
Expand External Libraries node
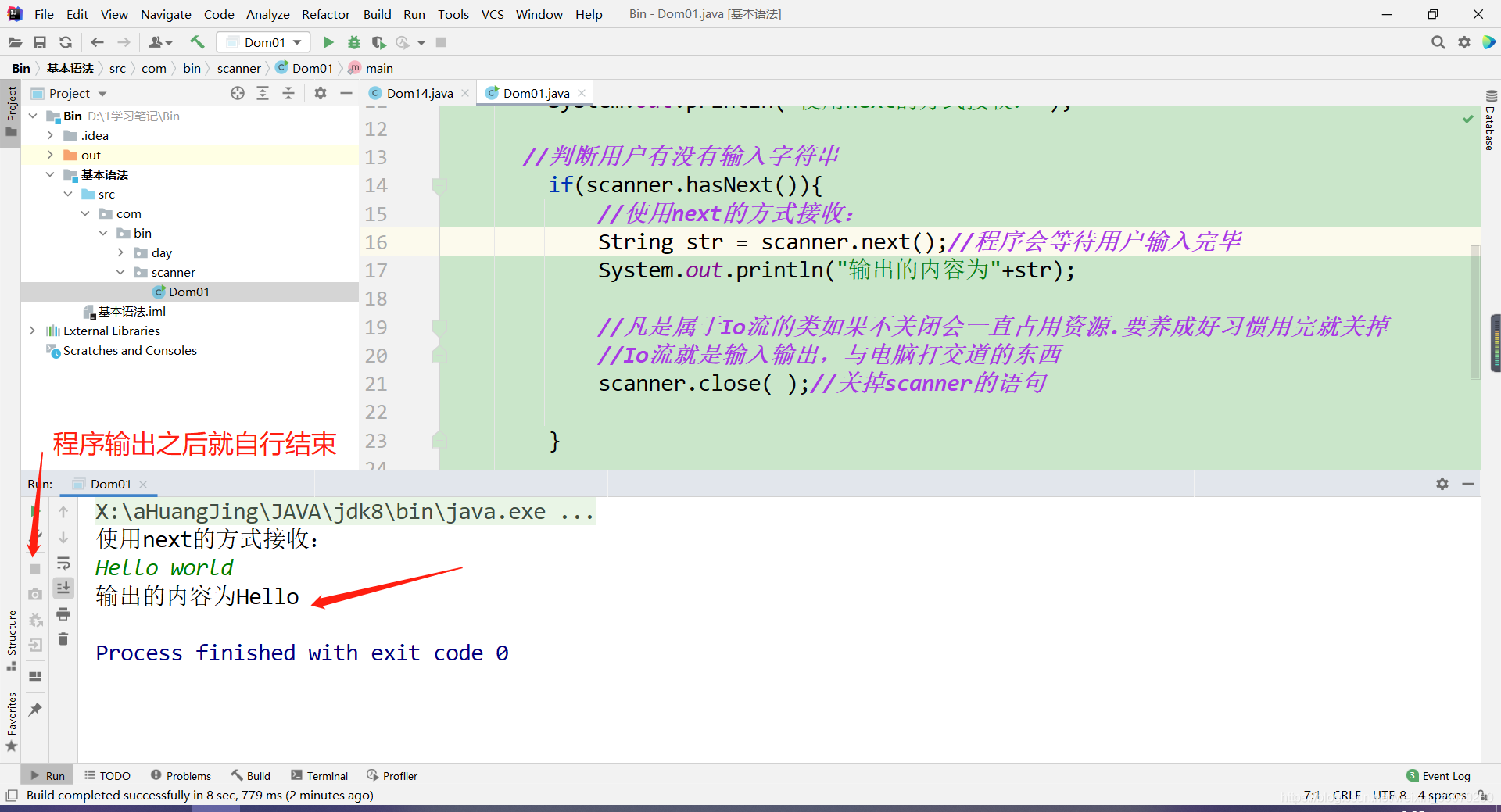(x=32, y=331)
